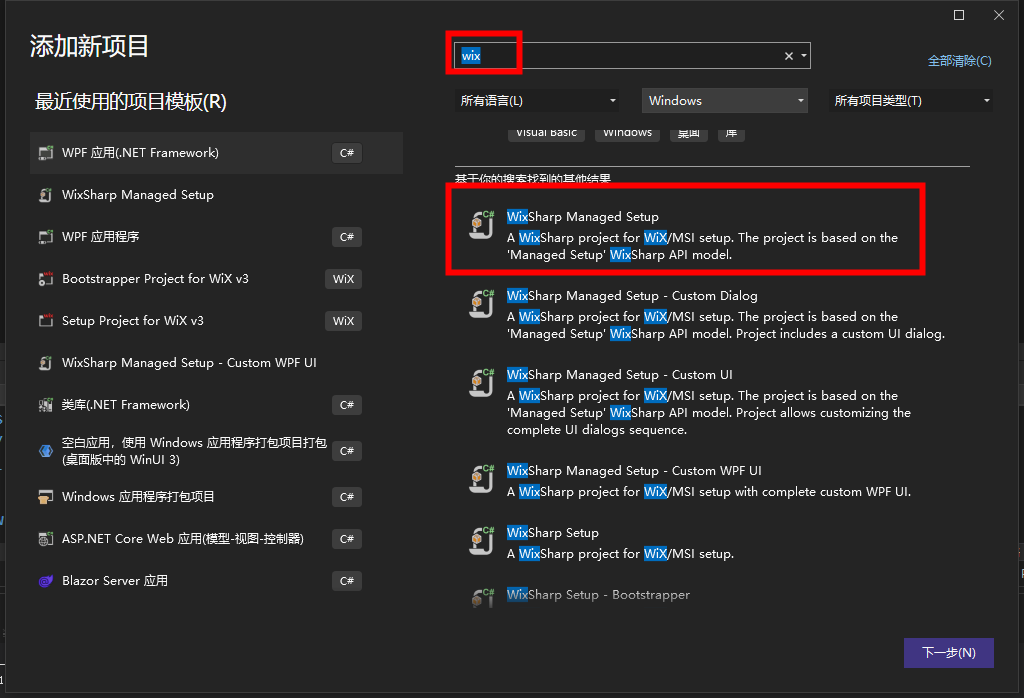Click the recent WixSharp Managed Setup icon

point(46,195)
